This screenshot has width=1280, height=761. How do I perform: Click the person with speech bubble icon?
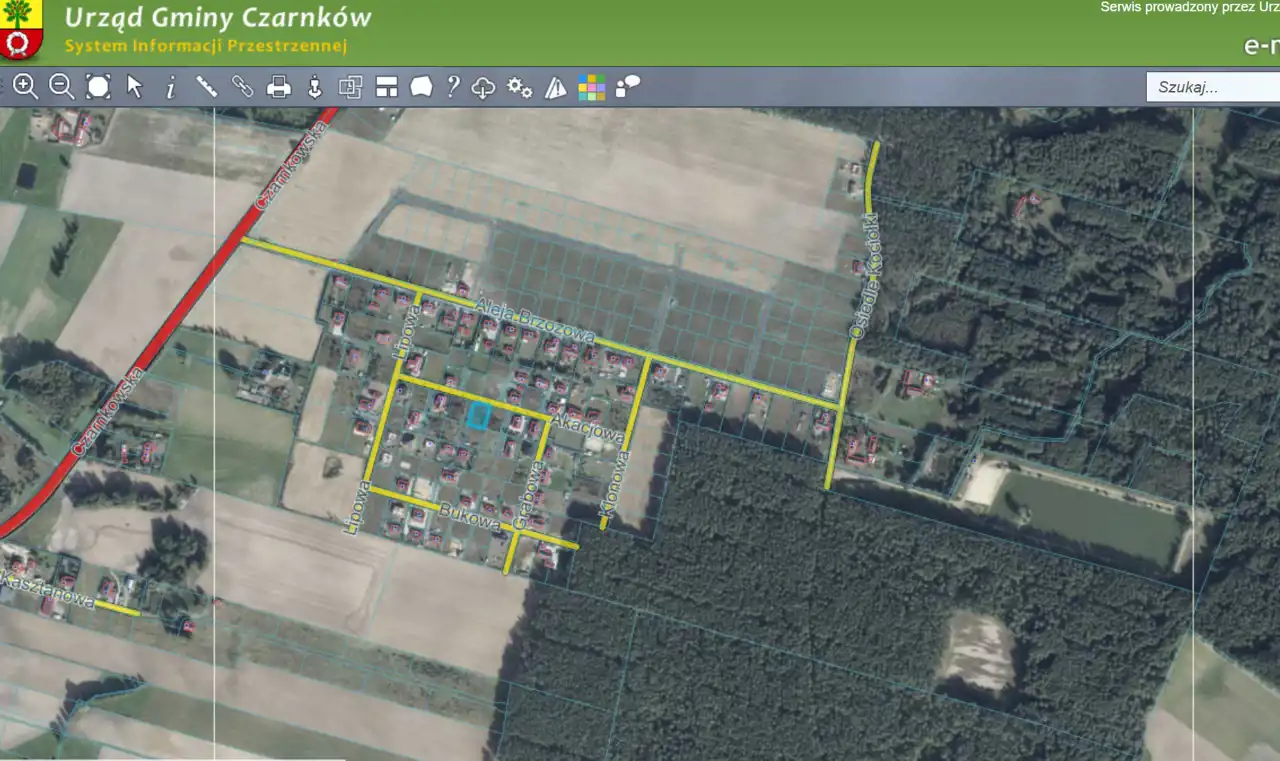pos(627,87)
